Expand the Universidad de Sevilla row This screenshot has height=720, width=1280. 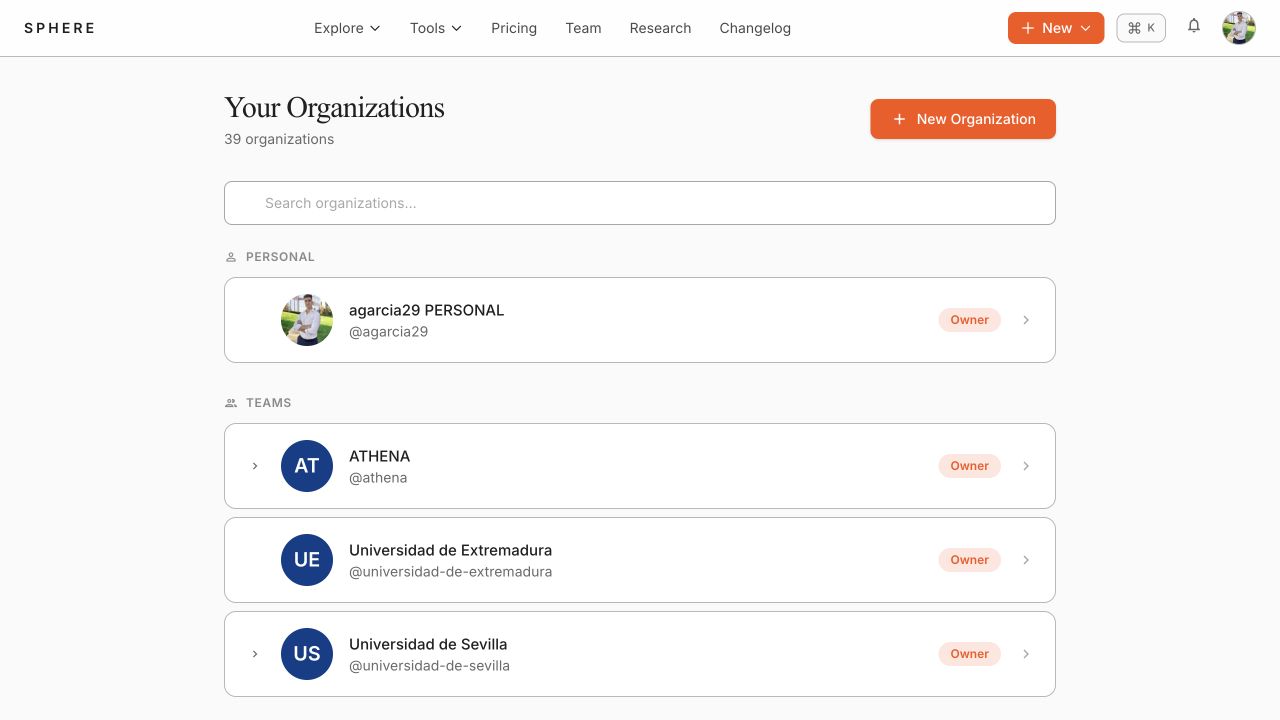[x=255, y=654]
